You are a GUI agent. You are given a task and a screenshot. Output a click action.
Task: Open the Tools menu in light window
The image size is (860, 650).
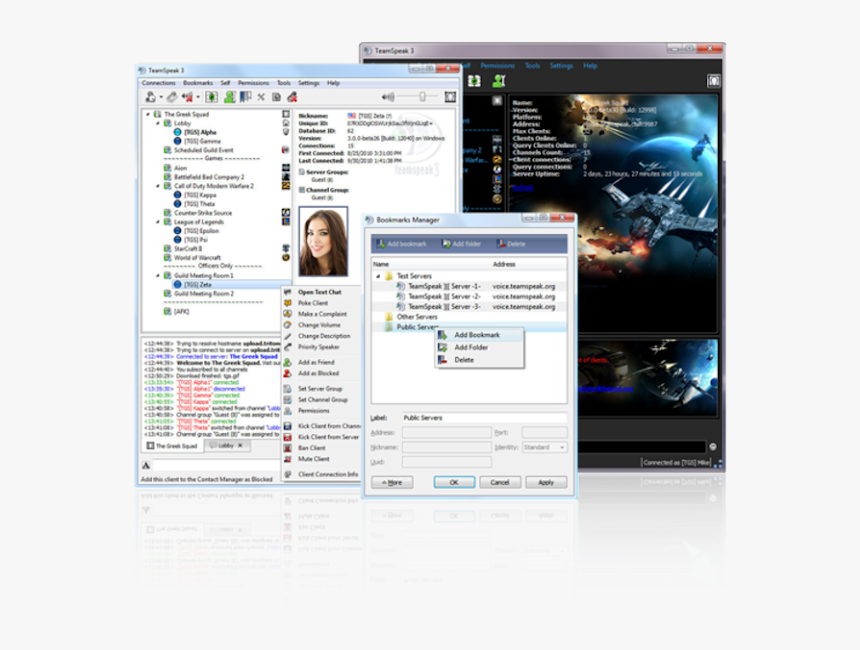point(284,83)
